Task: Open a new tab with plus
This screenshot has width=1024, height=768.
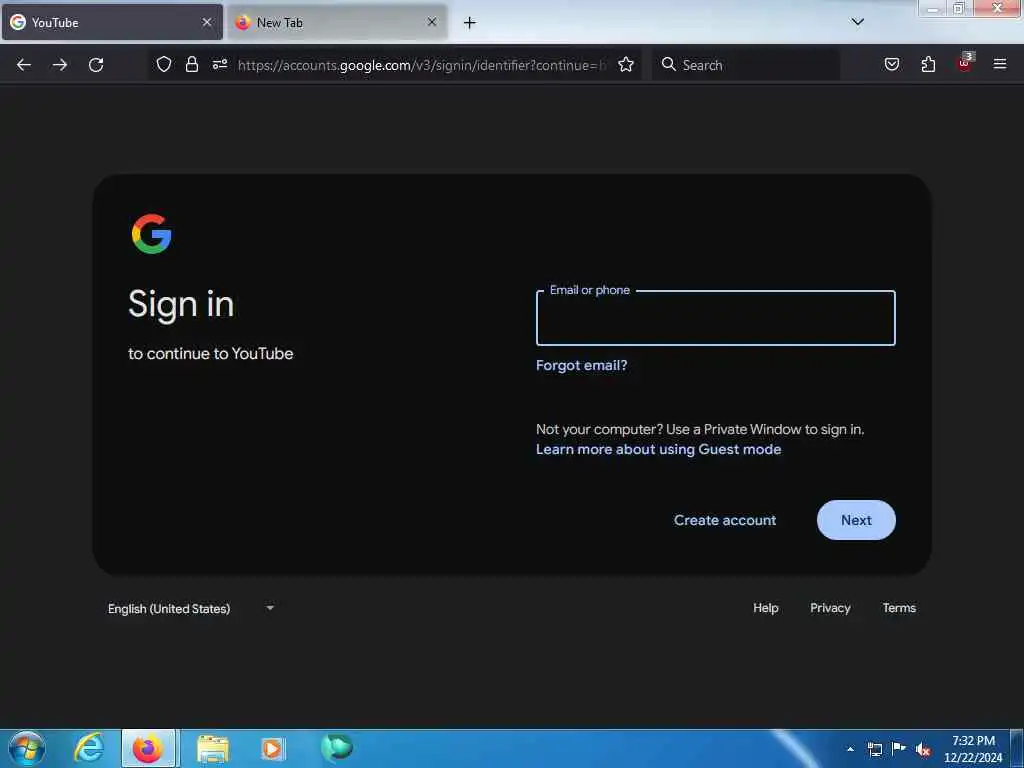Action: [469, 23]
